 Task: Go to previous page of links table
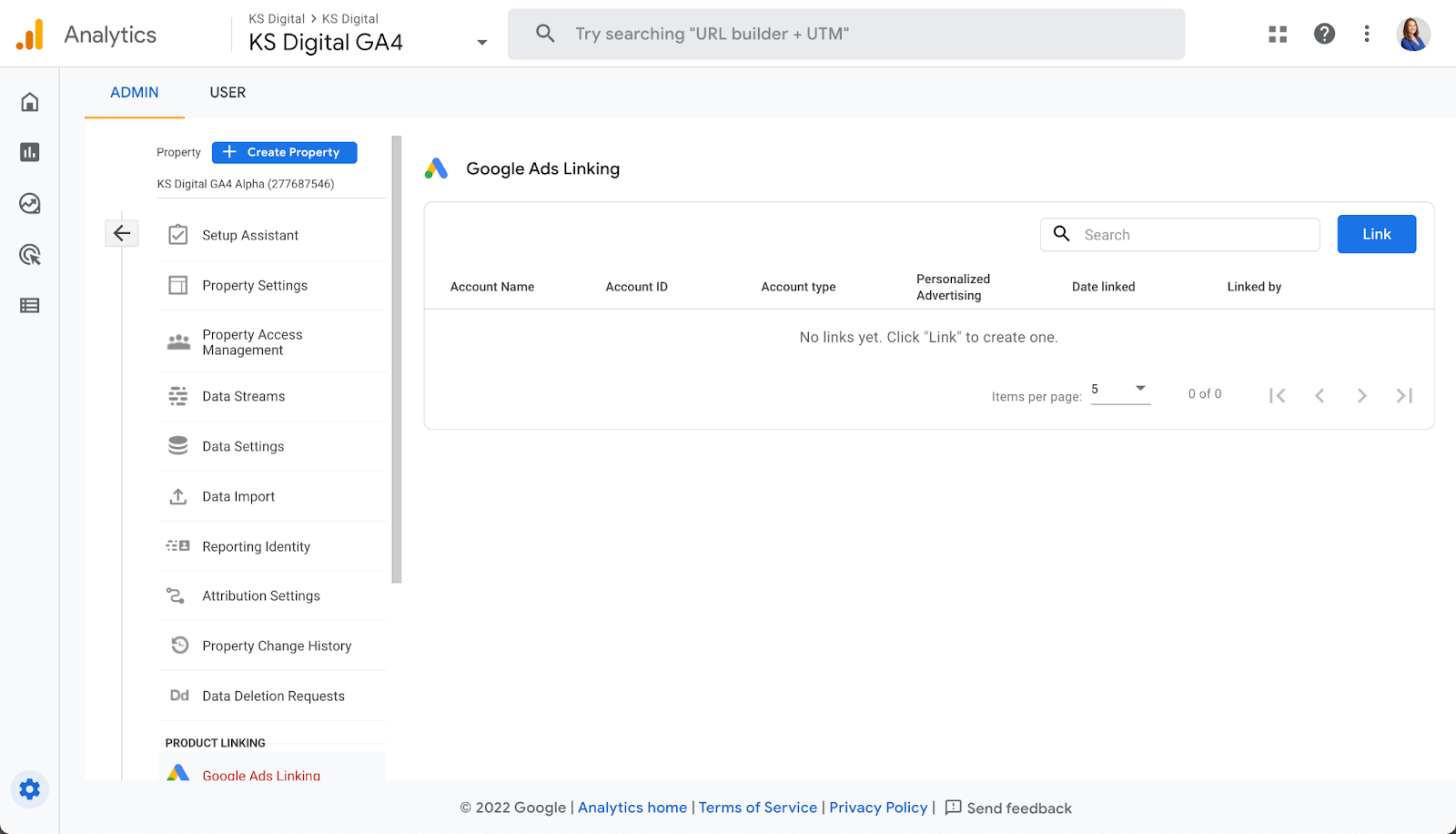coord(1319,395)
